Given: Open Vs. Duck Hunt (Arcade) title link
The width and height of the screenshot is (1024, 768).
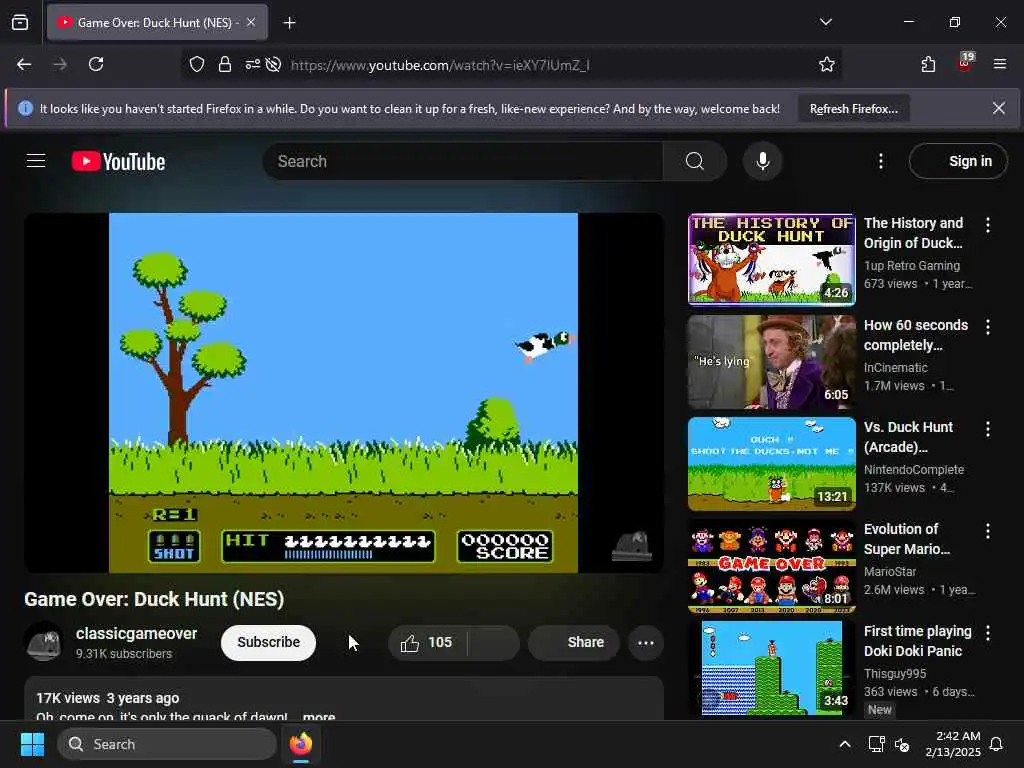Looking at the screenshot, I should point(908,437).
